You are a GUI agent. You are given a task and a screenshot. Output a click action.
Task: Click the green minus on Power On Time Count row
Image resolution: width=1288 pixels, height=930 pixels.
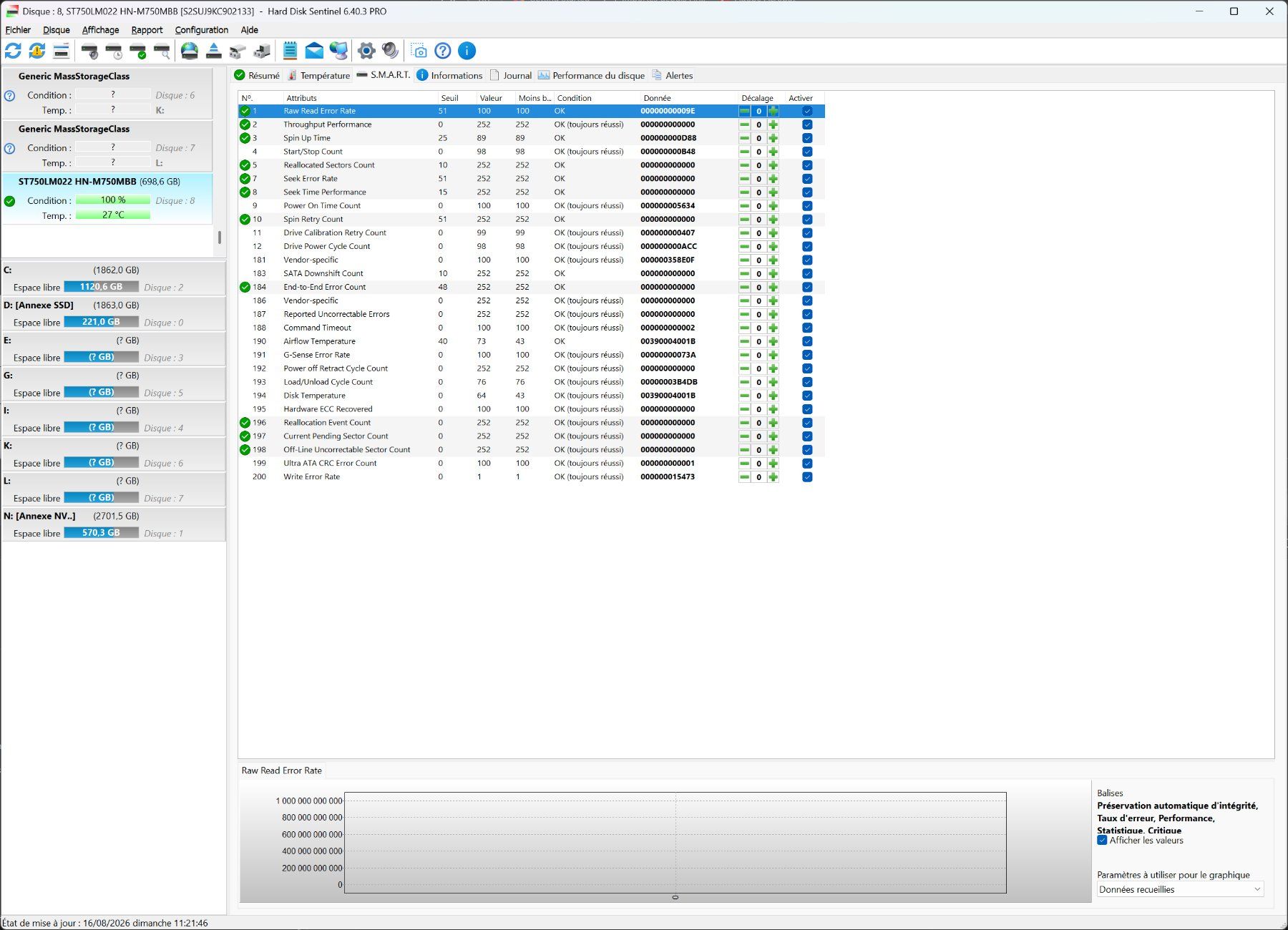point(744,206)
